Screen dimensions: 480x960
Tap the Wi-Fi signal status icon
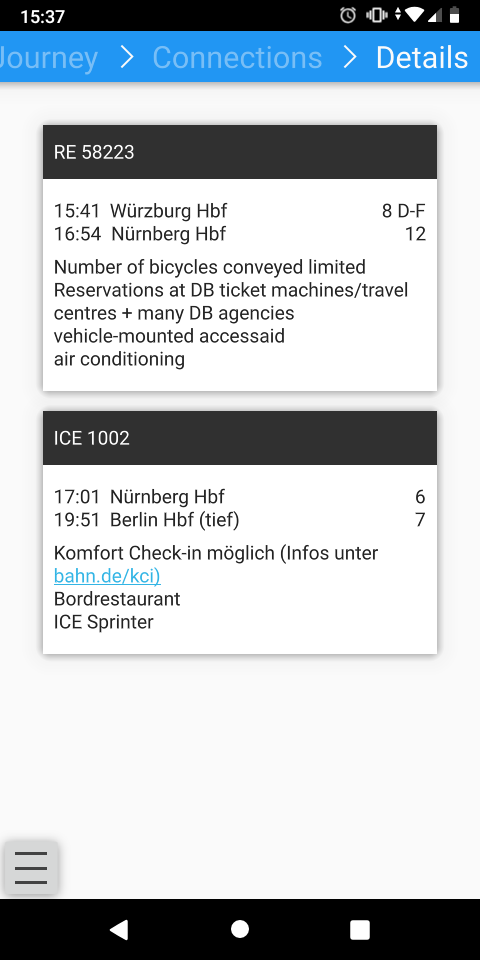(415, 15)
